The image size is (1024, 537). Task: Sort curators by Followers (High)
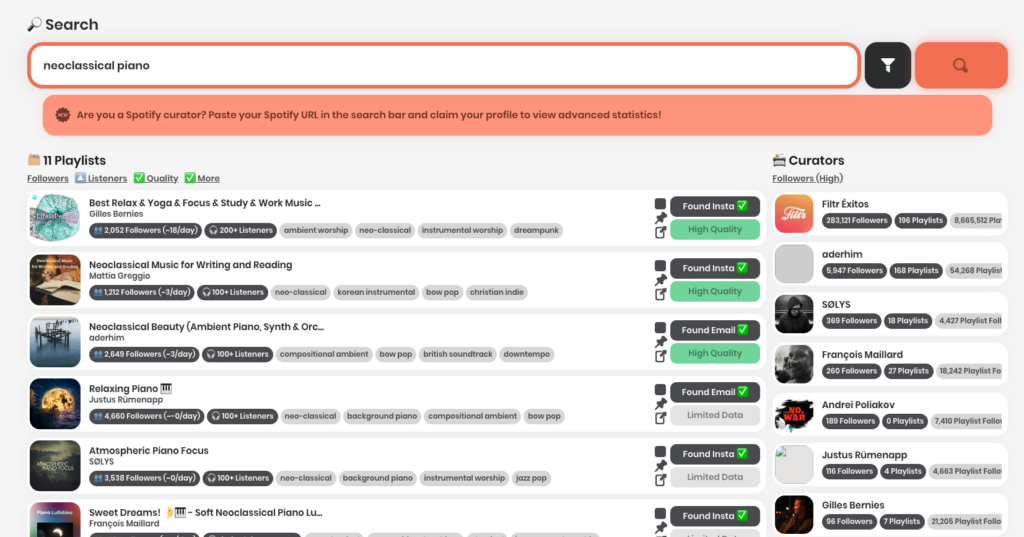[x=807, y=178]
